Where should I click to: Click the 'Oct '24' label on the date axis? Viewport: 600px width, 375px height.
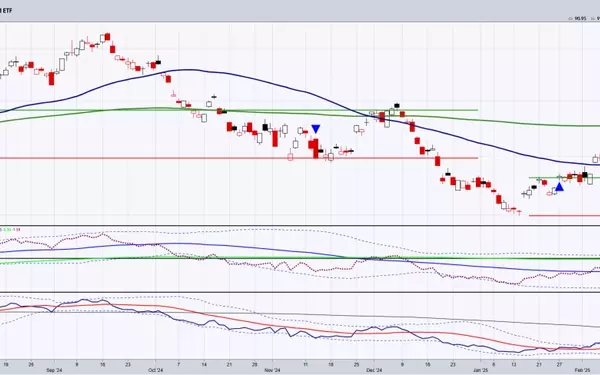point(155,370)
